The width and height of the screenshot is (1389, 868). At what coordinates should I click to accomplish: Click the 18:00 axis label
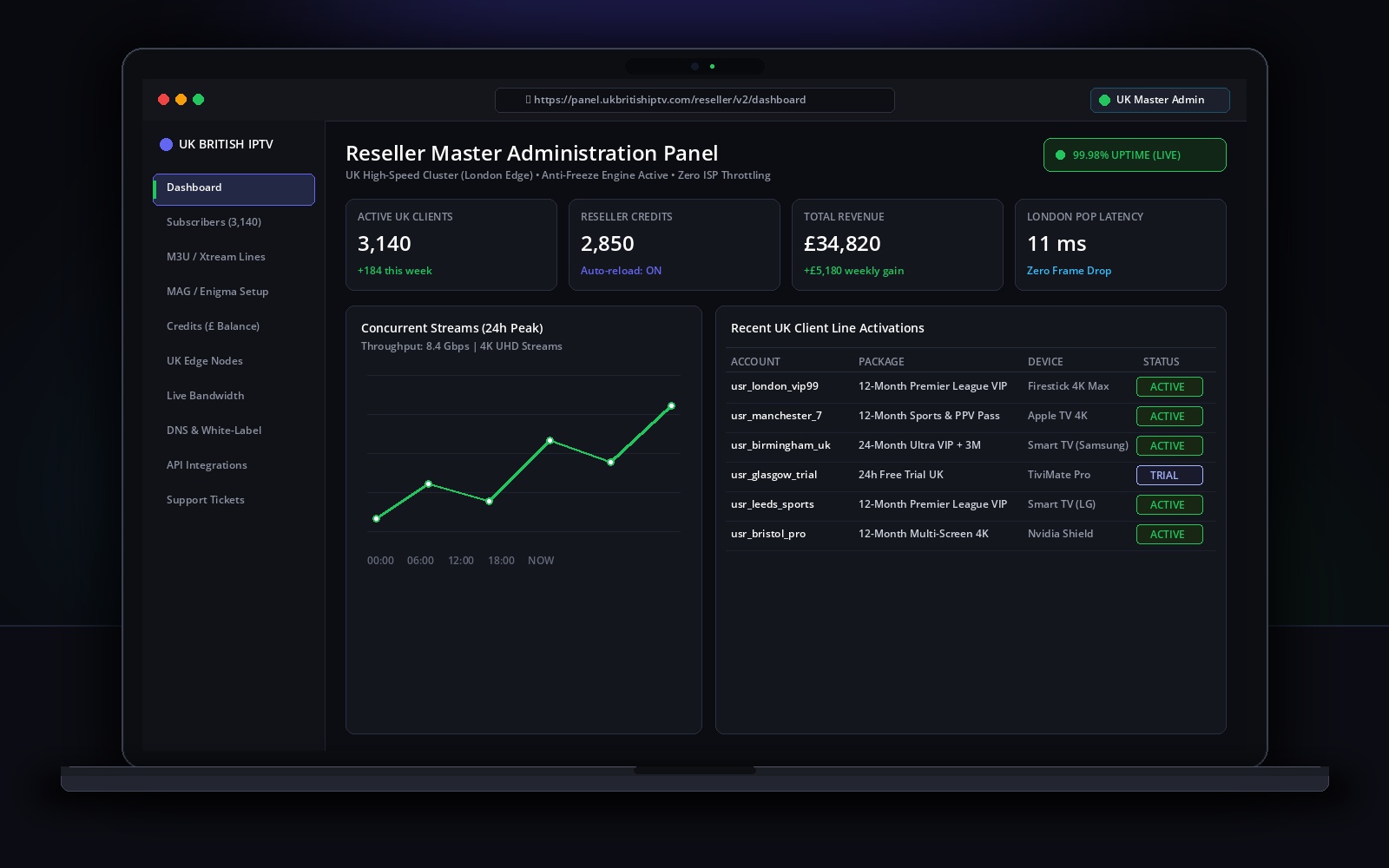pyautogui.click(x=501, y=561)
